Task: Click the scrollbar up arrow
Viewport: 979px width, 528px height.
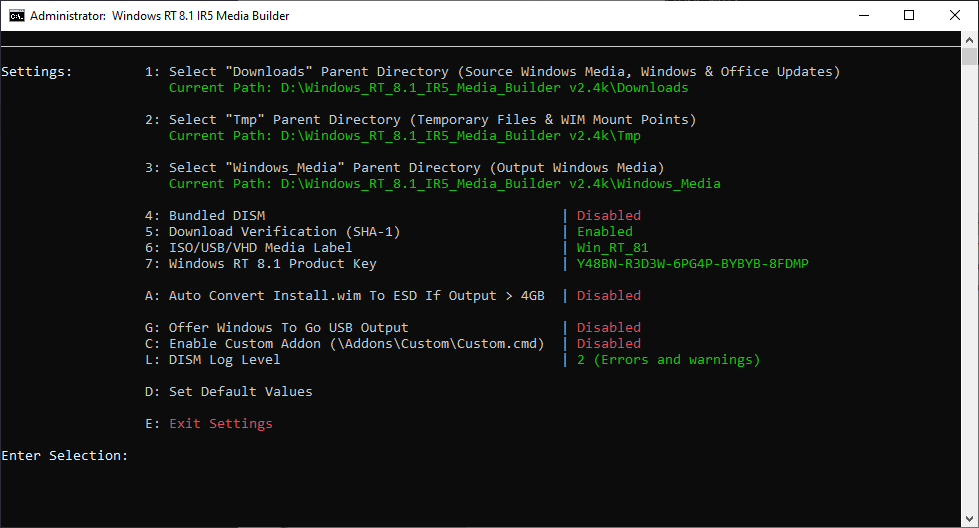Action: [969, 39]
